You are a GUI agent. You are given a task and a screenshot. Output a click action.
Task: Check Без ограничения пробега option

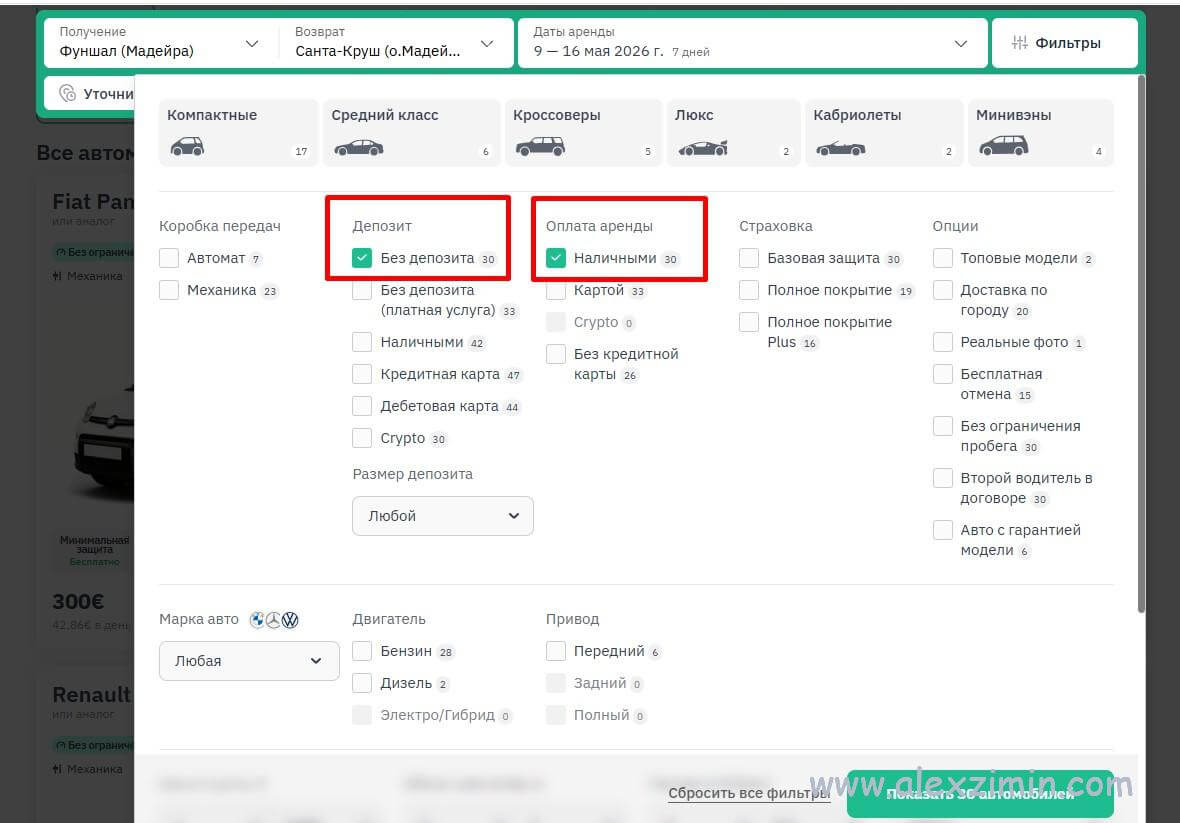click(x=943, y=426)
